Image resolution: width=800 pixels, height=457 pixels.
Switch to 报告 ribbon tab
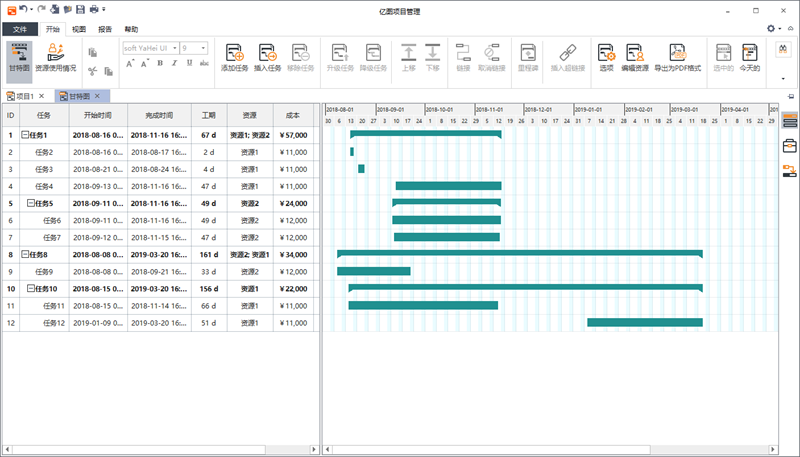click(x=105, y=29)
